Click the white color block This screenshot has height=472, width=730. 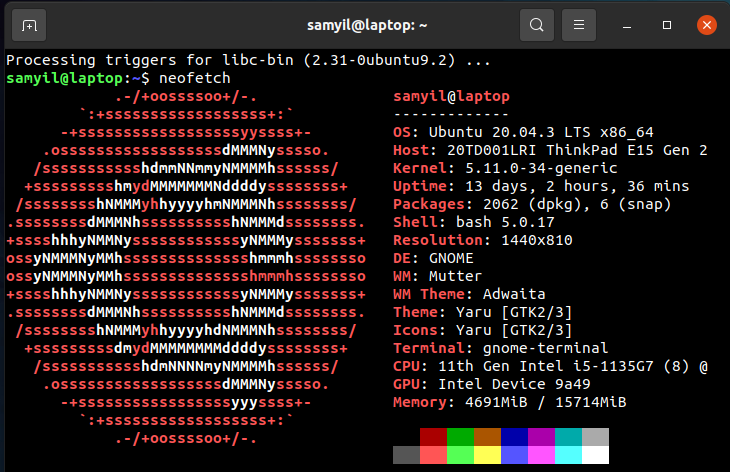coord(595,455)
